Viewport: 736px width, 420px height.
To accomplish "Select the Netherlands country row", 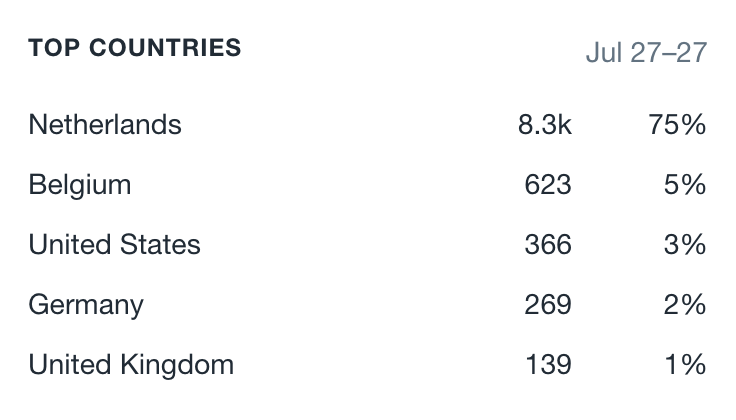I will (367, 125).
